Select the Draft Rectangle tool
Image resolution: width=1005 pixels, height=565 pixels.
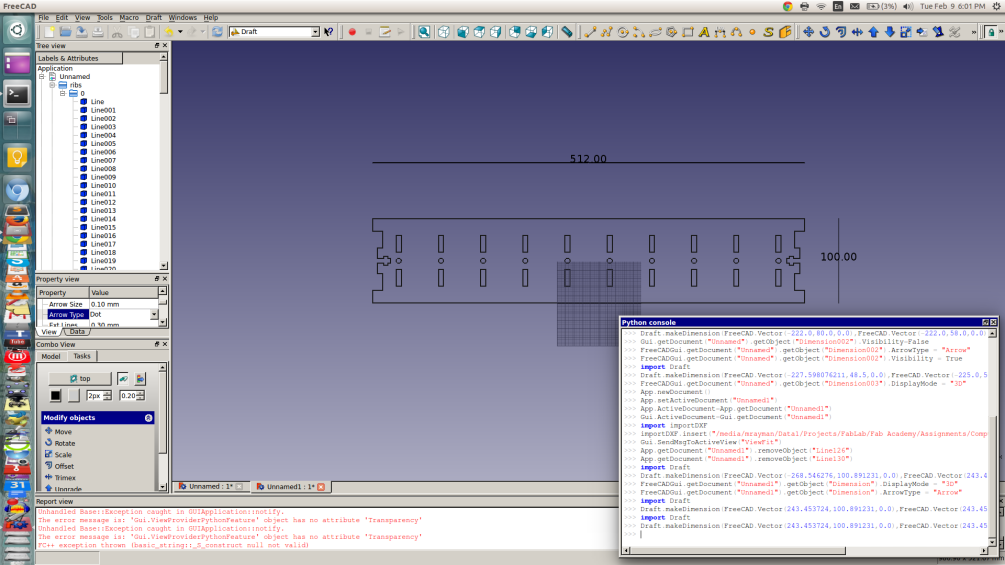pyautogui.click(x=688, y=32)
